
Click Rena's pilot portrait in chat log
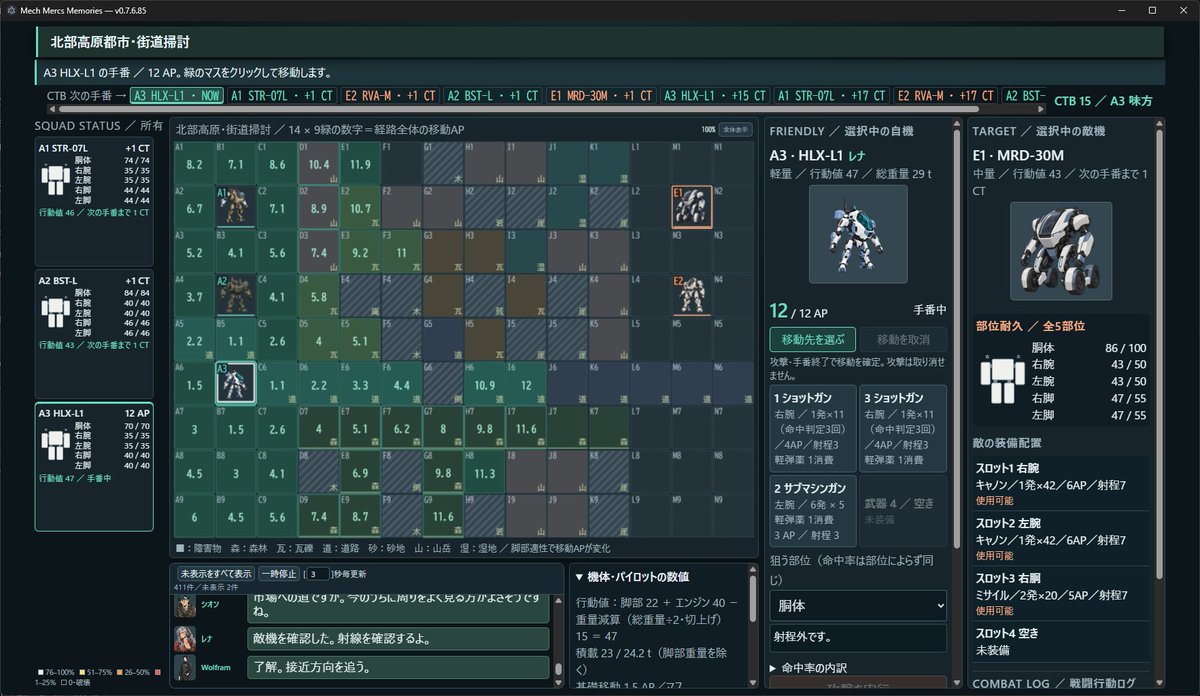(x=184, y=638)
